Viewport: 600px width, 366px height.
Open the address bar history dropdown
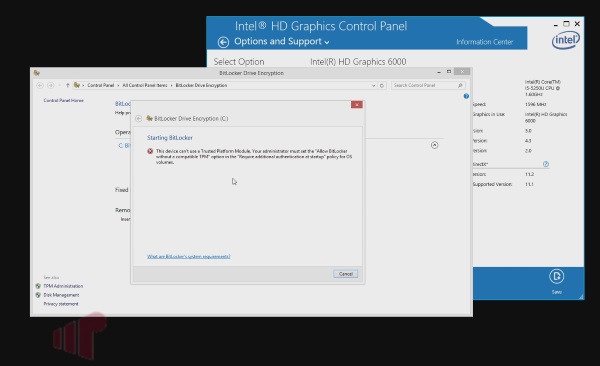[x=373, y=86]
